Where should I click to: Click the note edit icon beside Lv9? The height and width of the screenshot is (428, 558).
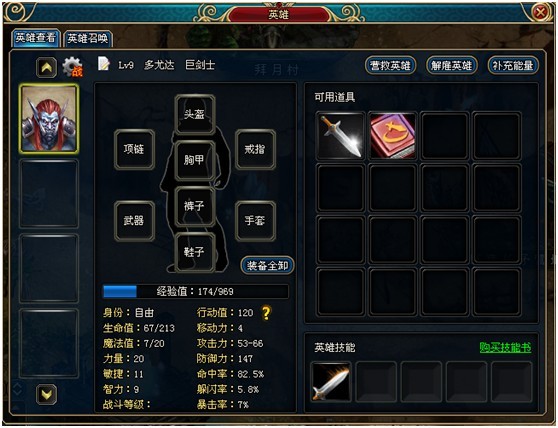pyautogui.click(x=103, y=64)
